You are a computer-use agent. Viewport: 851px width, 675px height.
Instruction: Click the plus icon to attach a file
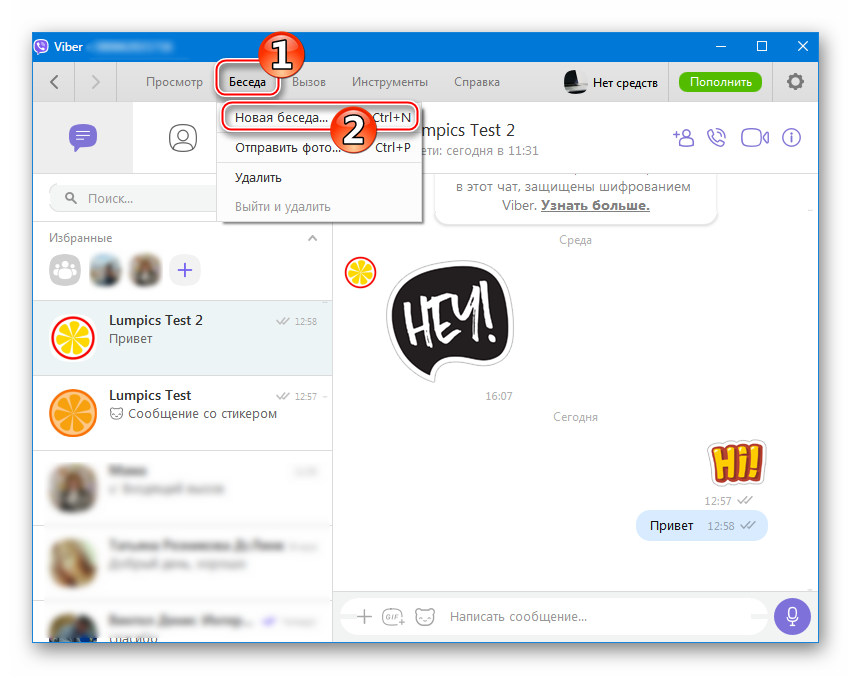point(364,616)
